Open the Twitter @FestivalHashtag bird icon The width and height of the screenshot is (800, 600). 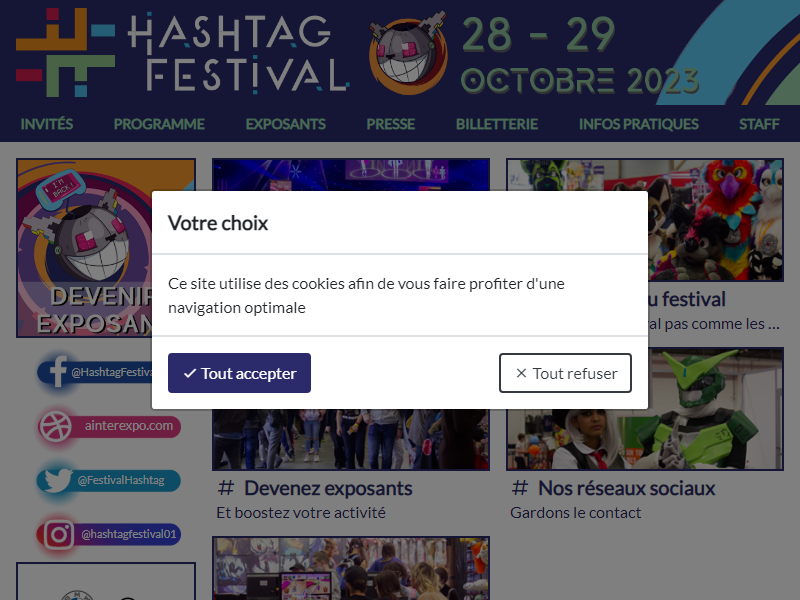point(57,480)
